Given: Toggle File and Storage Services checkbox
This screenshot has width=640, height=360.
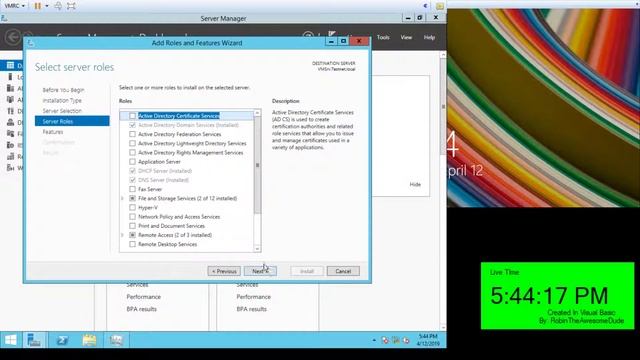Looking at the screenshot, I should 132,198.
